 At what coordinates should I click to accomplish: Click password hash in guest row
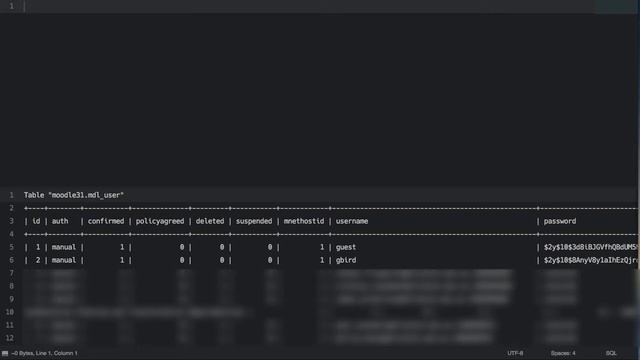(x=590, y=247)
